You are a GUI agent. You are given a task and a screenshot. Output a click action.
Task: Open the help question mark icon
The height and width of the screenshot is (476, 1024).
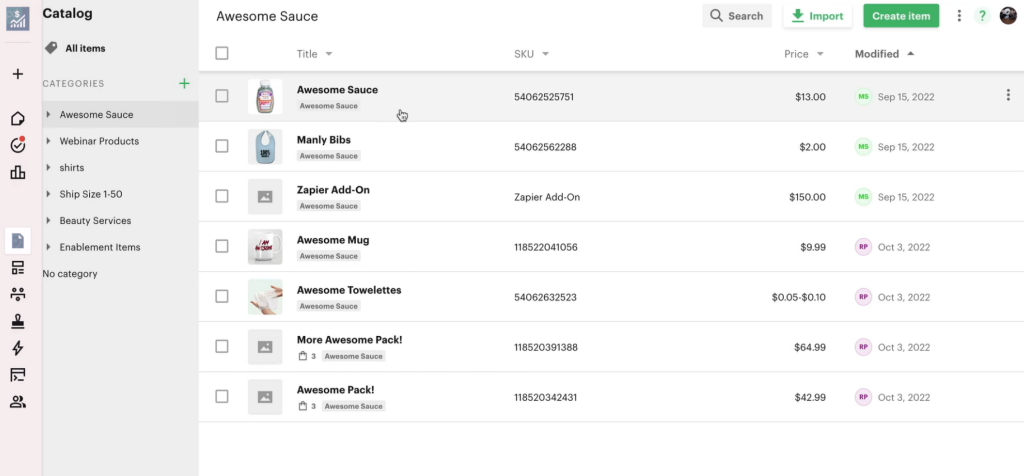click(982, 16)
